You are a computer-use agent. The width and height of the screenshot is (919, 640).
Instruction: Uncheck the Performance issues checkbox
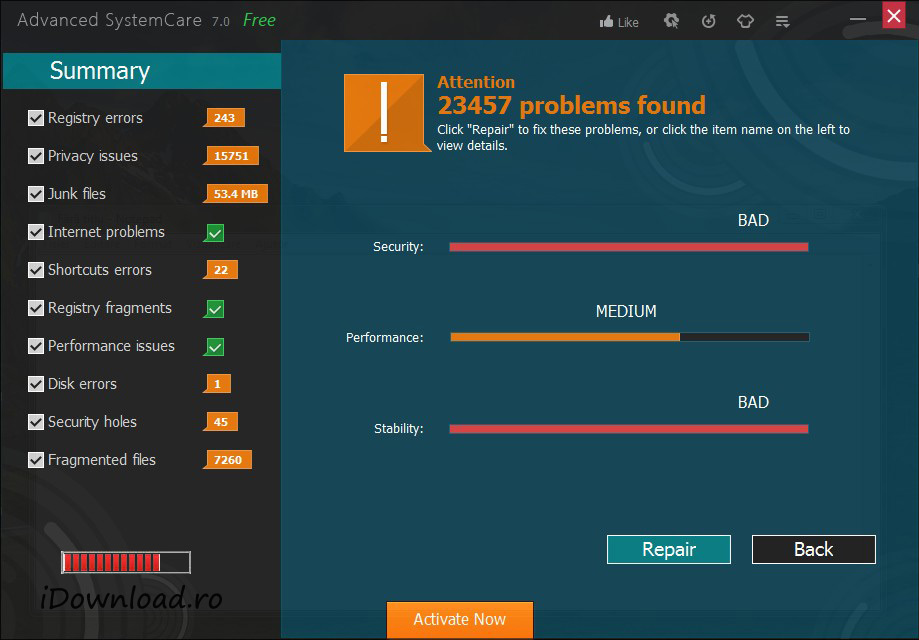click(36, 346)
